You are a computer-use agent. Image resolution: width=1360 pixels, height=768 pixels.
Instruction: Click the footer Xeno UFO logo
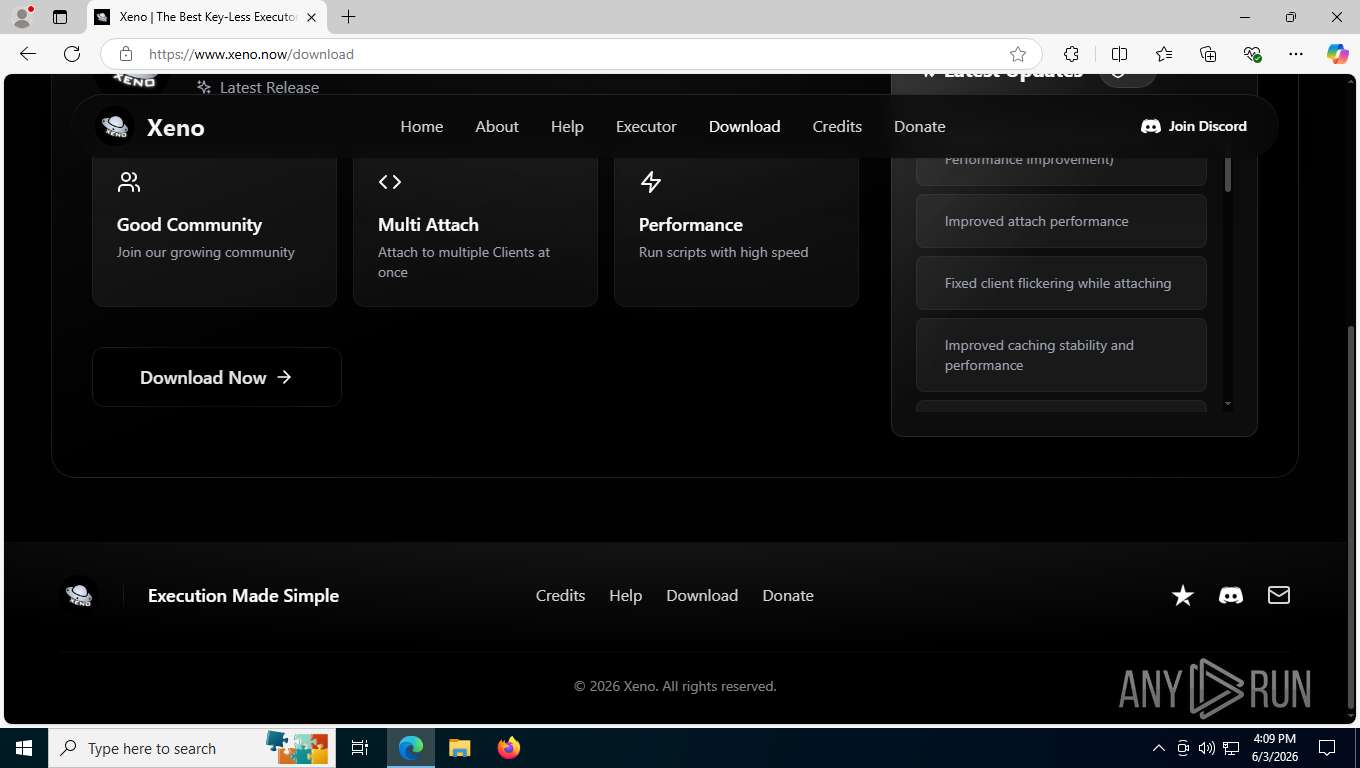79,595
